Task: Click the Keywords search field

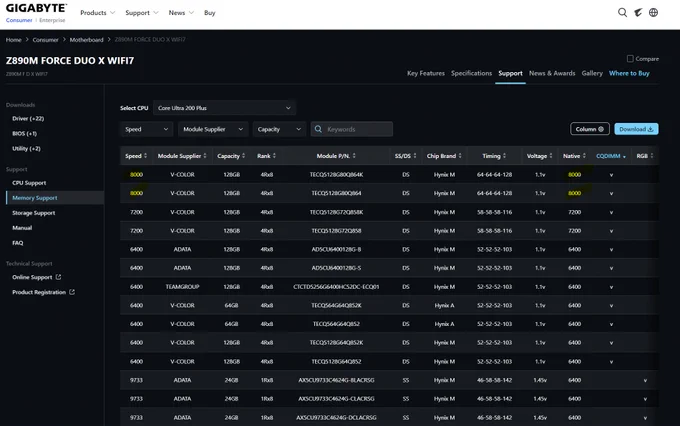Action: [352, 129]
